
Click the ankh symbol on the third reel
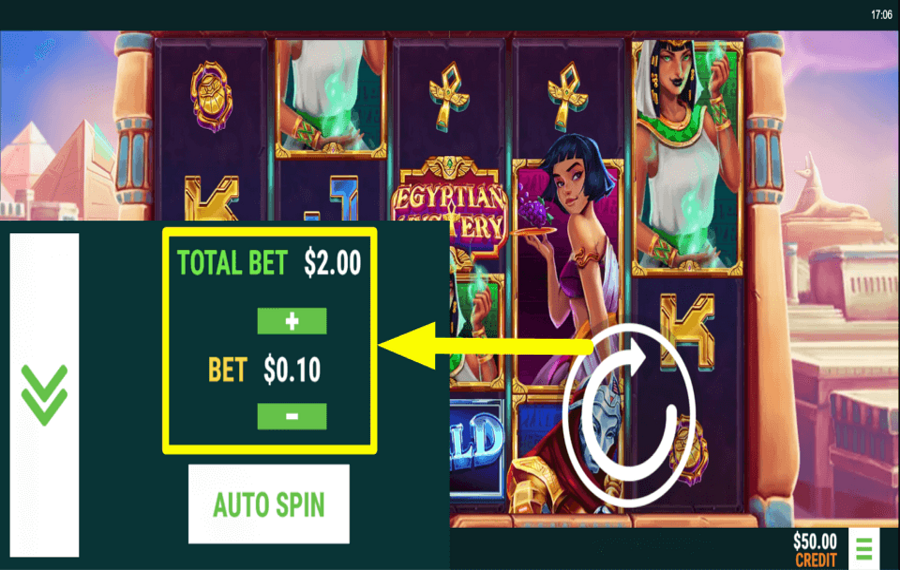point(449,95)
